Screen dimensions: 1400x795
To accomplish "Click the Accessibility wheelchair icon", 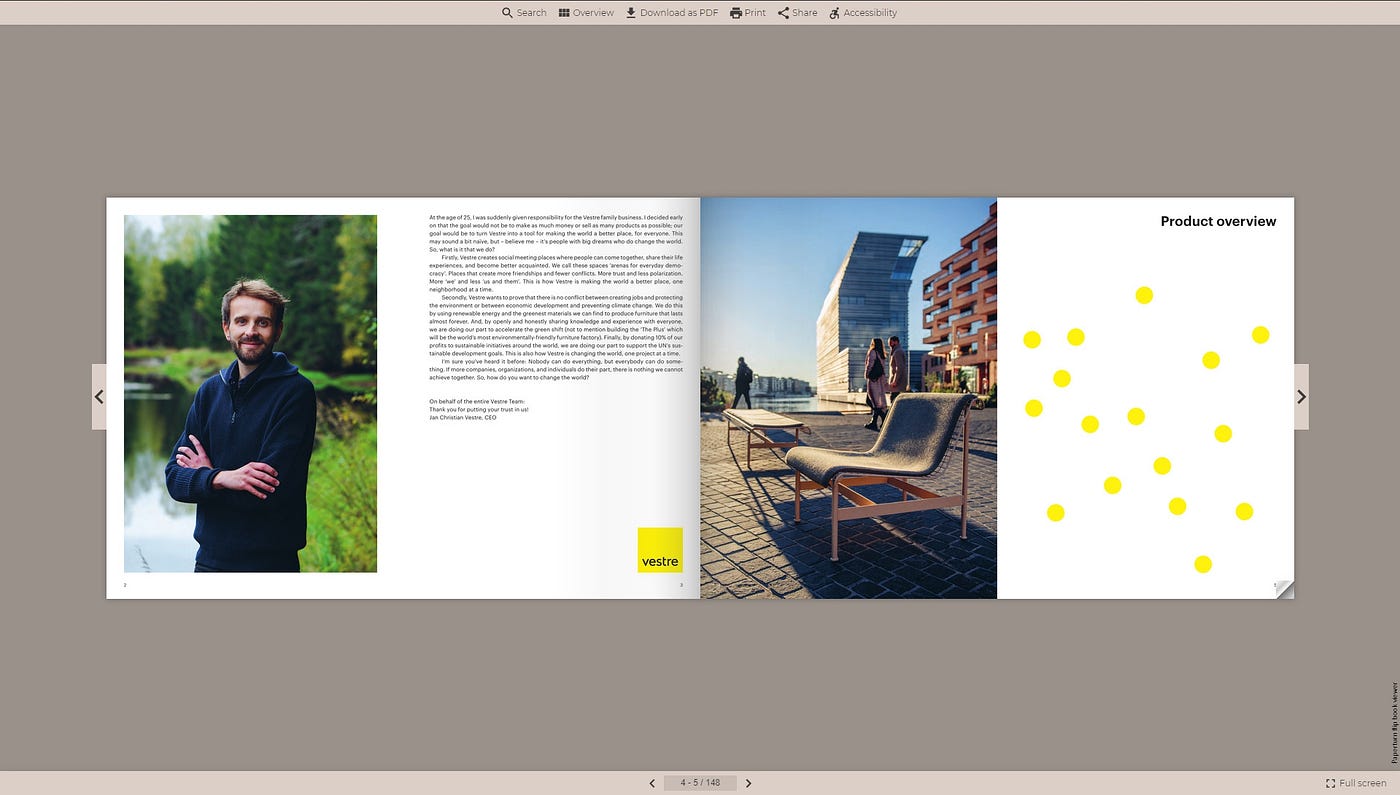I will coord(835,13).
